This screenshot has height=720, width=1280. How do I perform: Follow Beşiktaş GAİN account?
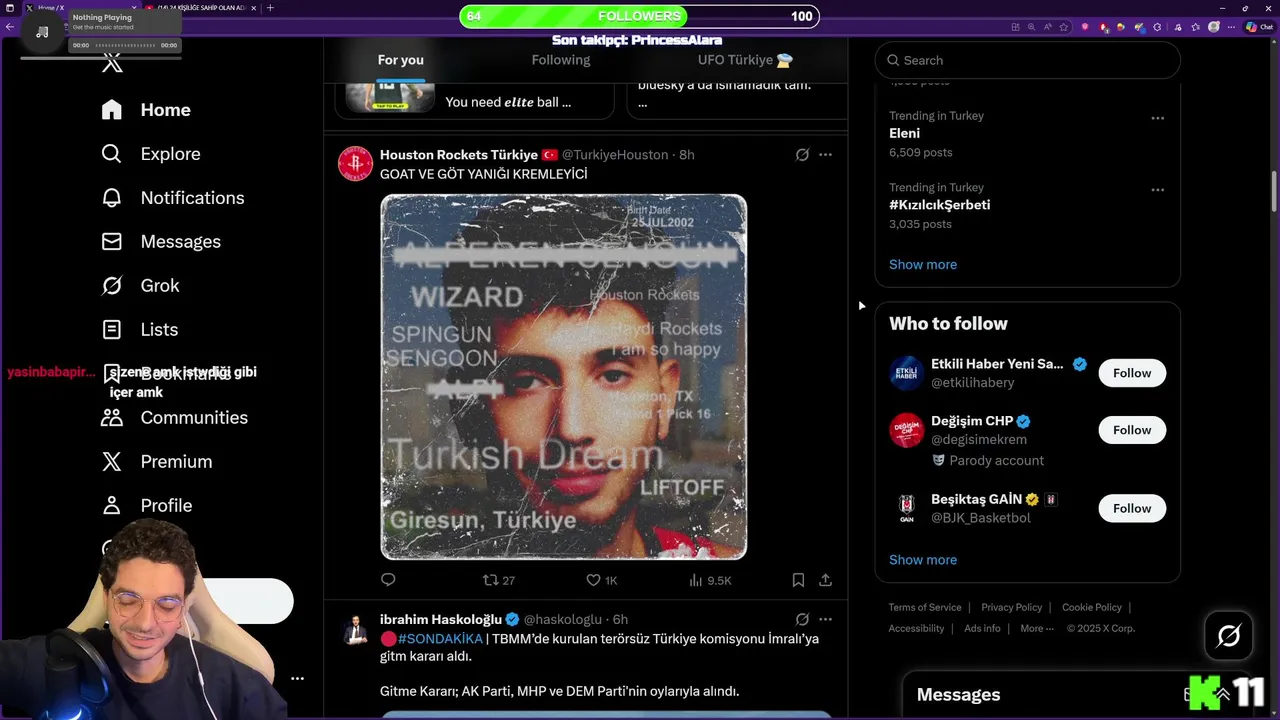[x=1132, y=508]
